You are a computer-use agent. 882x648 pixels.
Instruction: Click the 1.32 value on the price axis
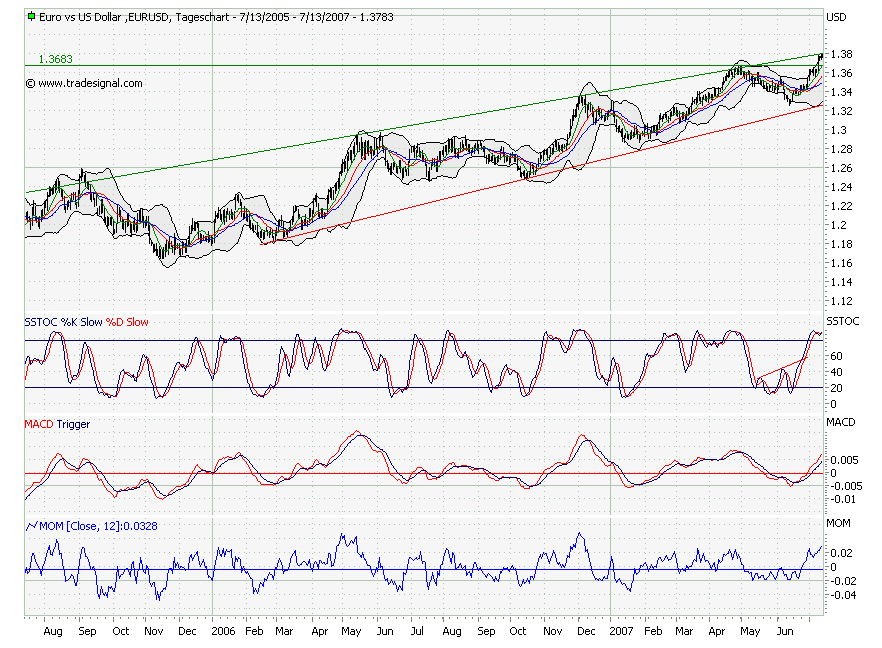841,111
